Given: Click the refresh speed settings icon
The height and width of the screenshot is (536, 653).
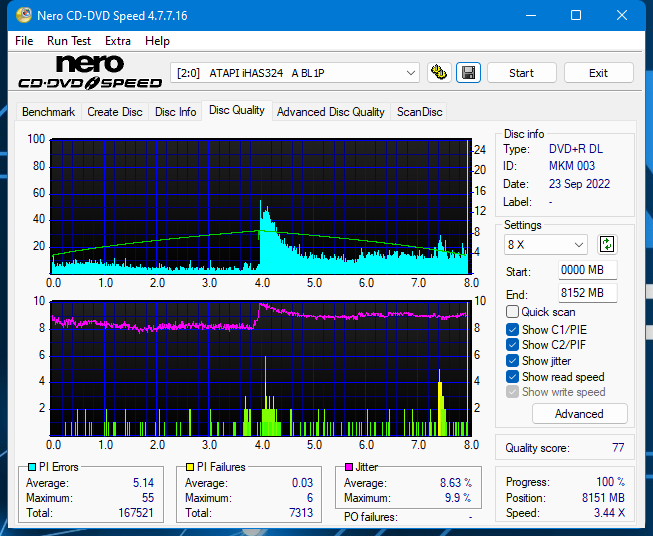Looking at the screenshot, I should pyautogui.click(x=607, y=244).
